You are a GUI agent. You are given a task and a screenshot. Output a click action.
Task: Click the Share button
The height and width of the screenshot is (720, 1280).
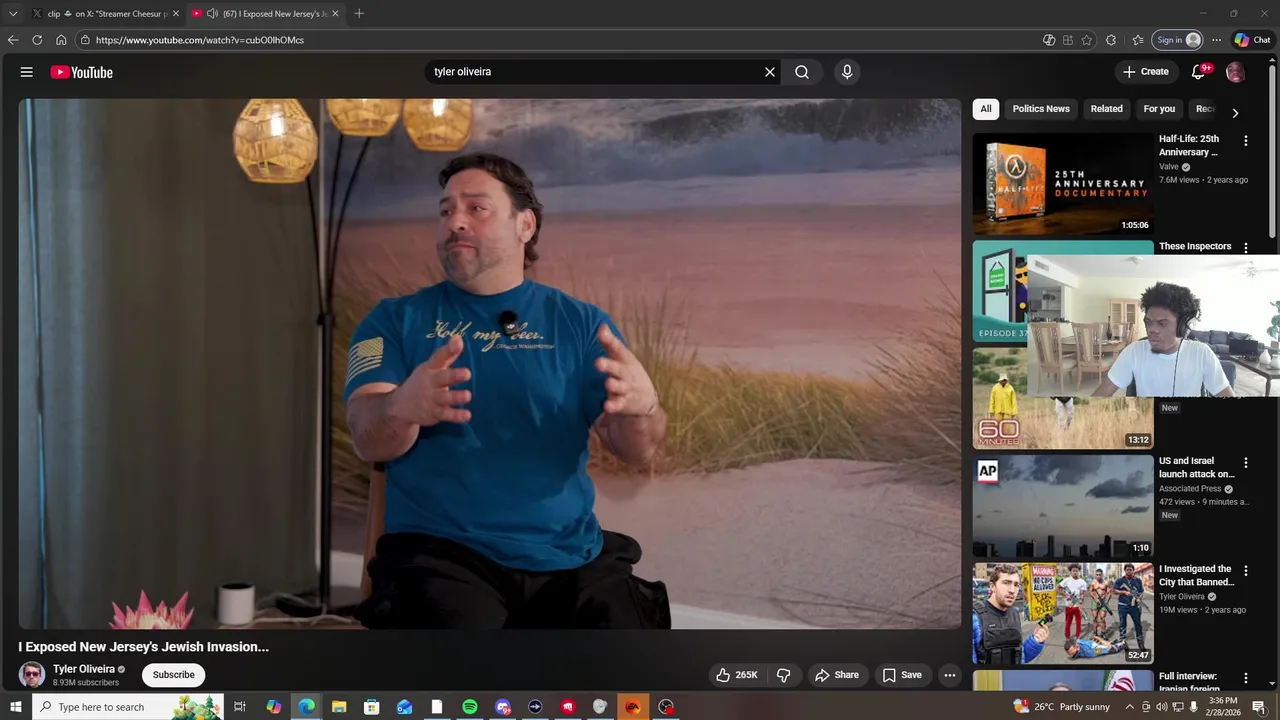[x=837, y=675]
